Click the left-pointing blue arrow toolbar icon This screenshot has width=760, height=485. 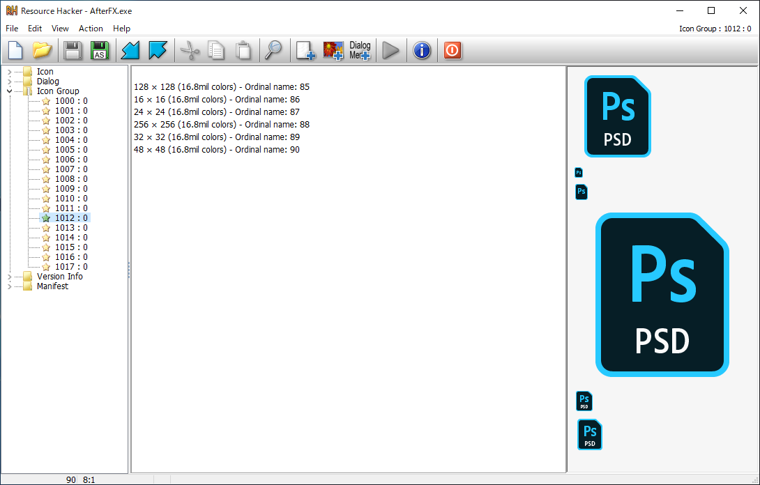(130, 50)
